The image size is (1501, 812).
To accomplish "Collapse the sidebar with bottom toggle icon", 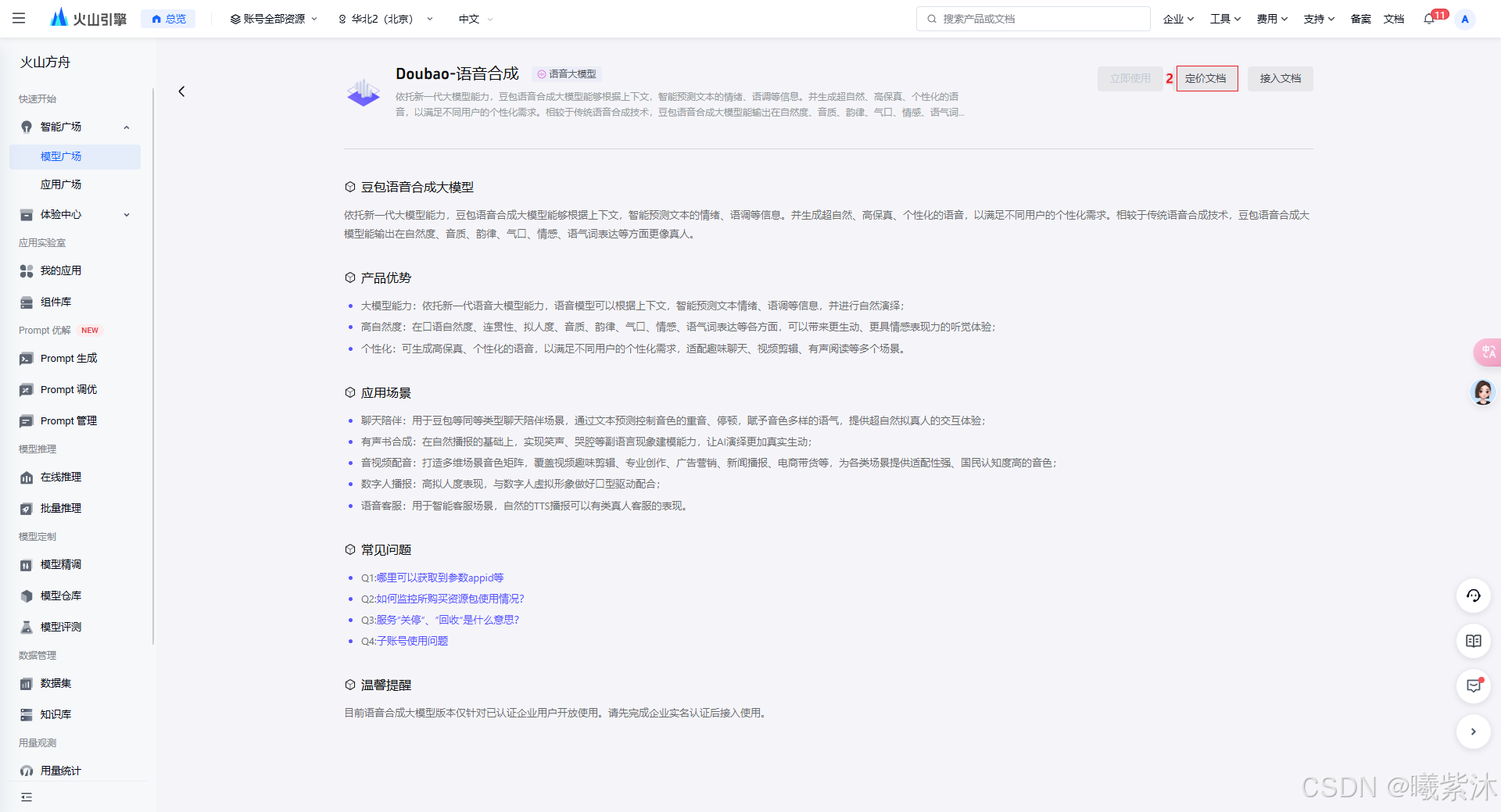I will tap(27, 797).
